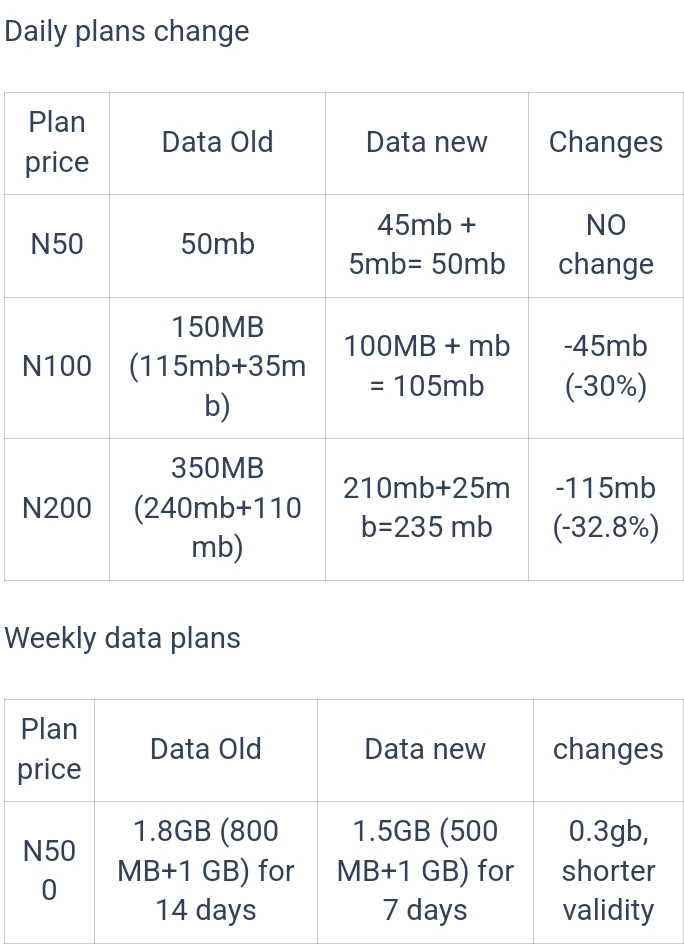684x949 pixels.
Task: Select the weekly N500 plan price cell
Action: pos(49,872)
